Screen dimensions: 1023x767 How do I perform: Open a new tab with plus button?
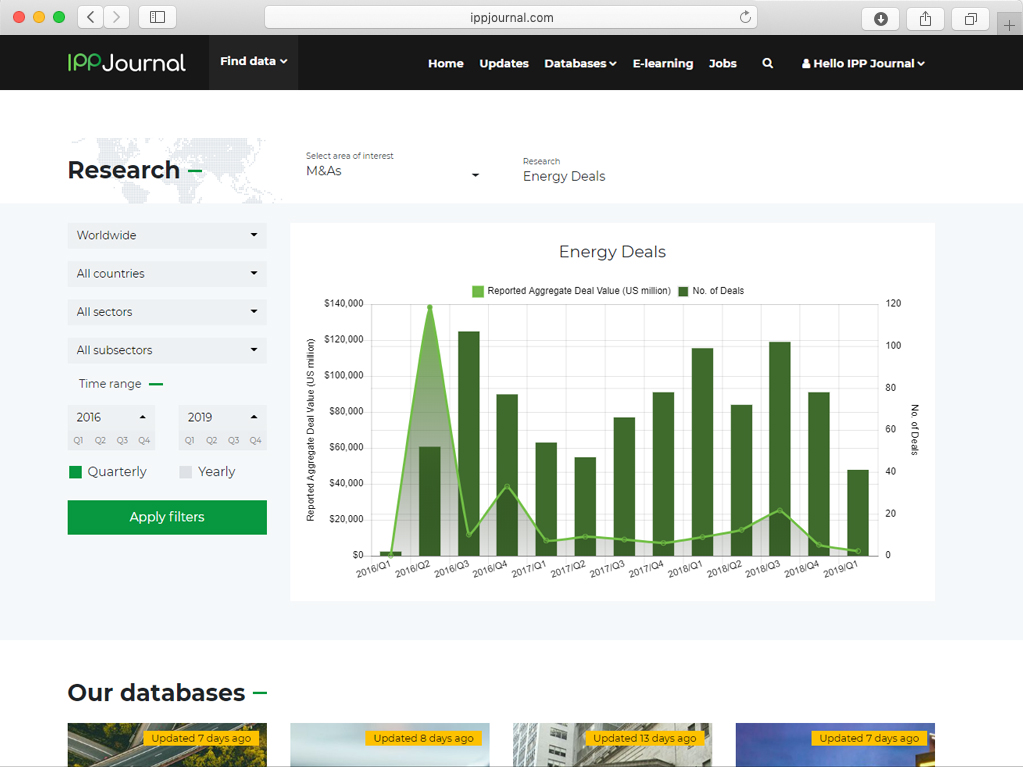click(1009, 24)
